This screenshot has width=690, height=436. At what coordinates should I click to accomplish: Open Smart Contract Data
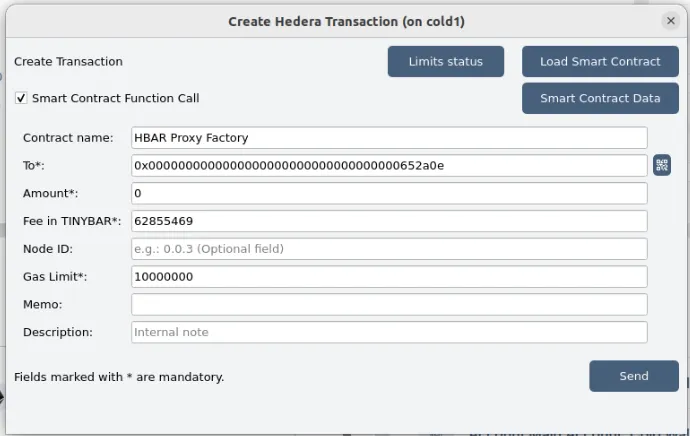600,98
